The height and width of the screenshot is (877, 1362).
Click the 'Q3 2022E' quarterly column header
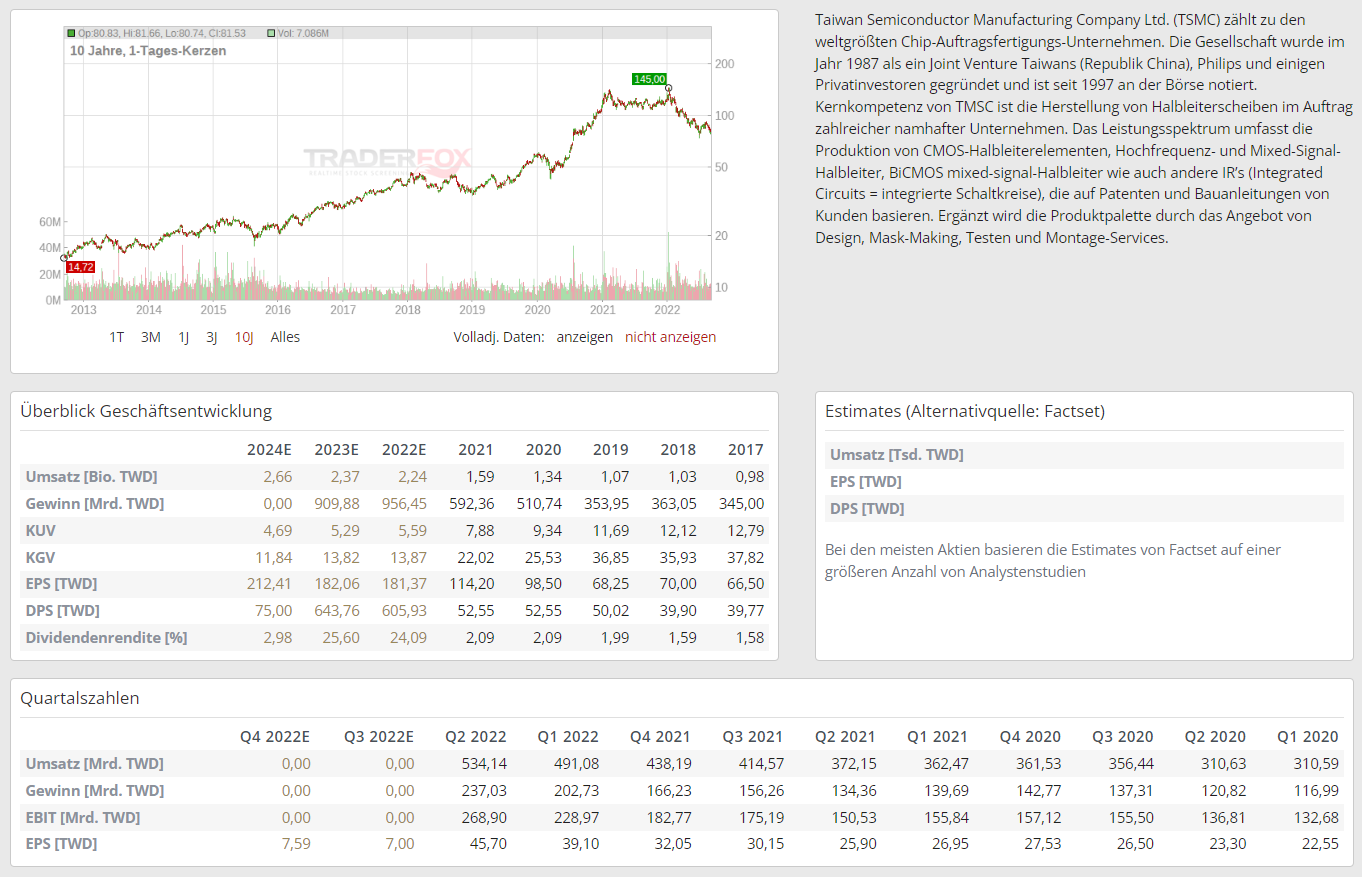pyautogui.click(x=379, y=736)
